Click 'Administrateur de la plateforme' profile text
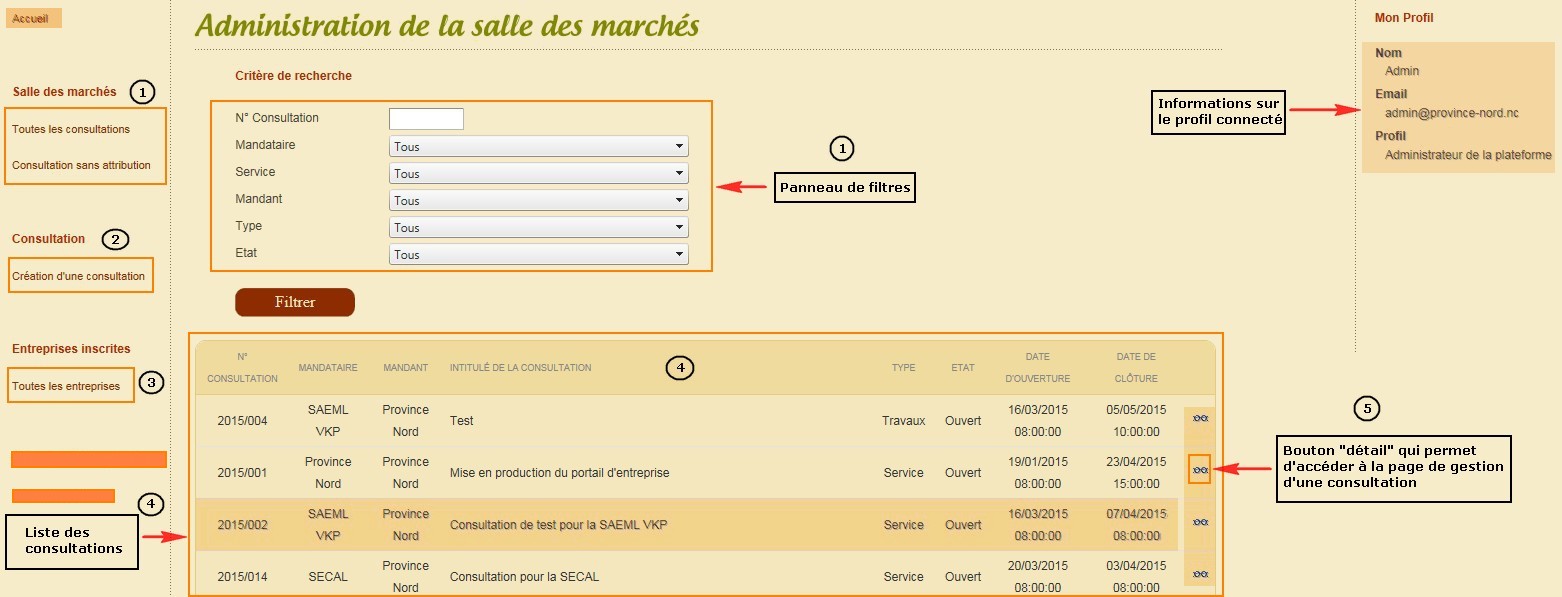Screen dimensions: 1562x597 coord(1468,155)
